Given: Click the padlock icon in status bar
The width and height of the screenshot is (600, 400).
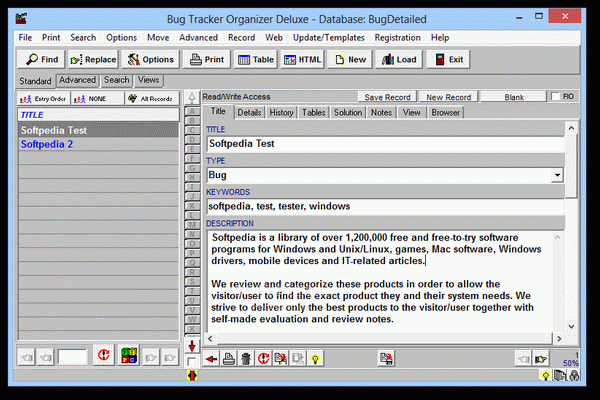Looking at the screenshot, I should (574, 376).
